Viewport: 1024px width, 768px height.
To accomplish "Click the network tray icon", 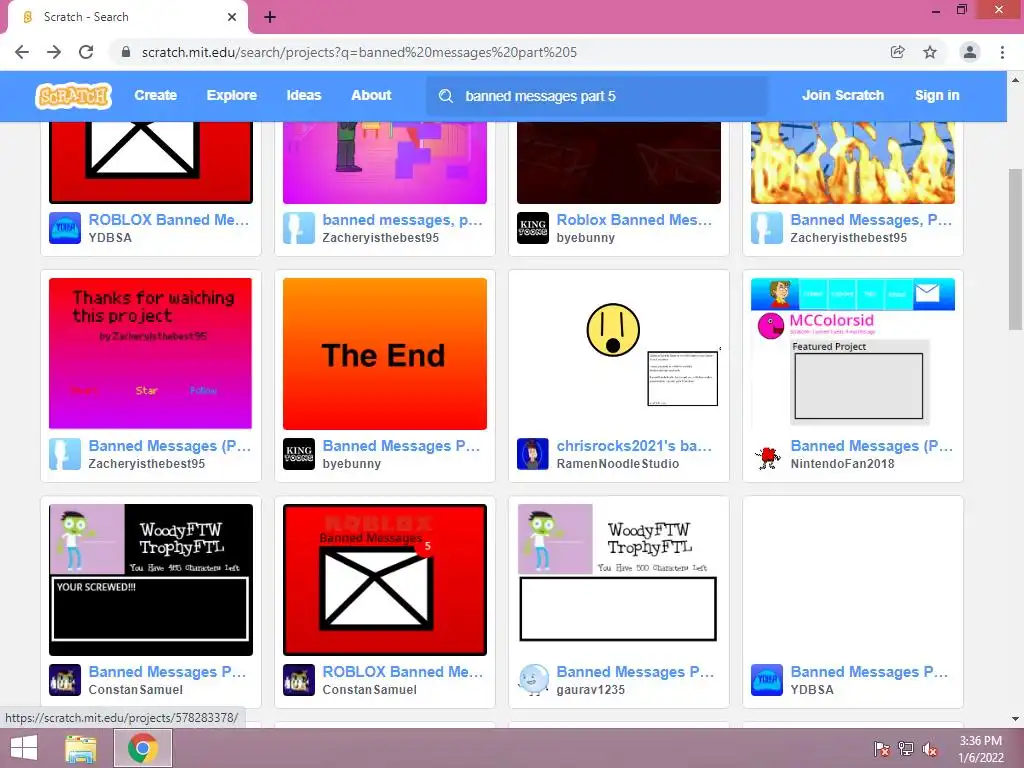I will pos(906,748).
